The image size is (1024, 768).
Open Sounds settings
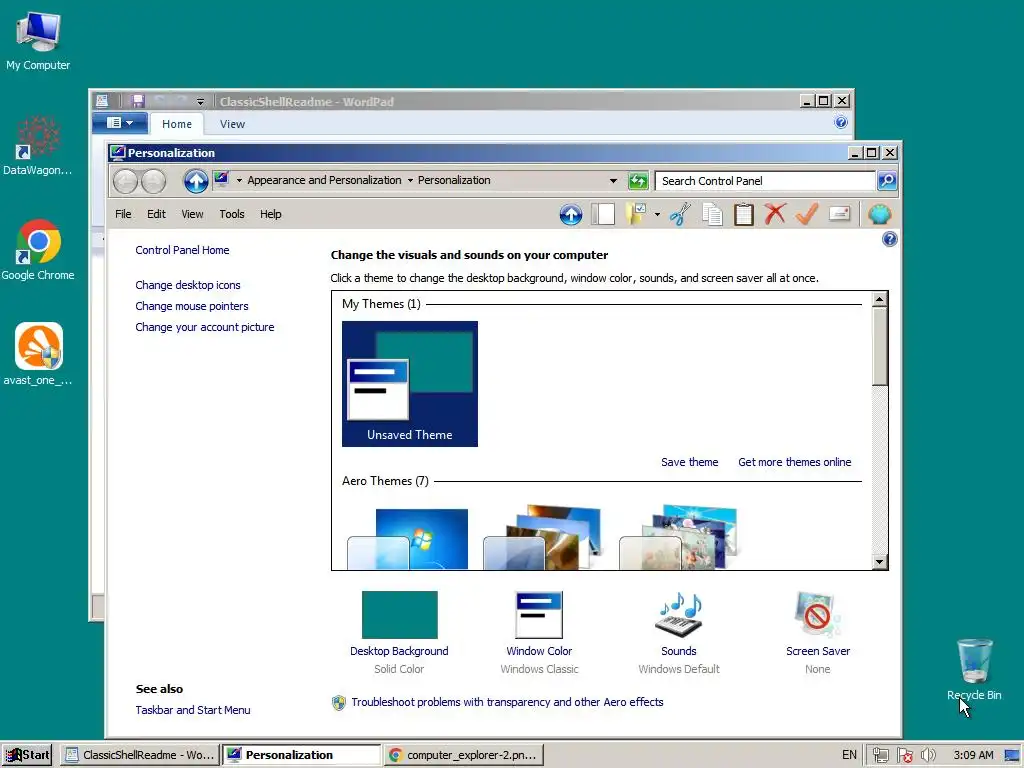coord(679,633)
